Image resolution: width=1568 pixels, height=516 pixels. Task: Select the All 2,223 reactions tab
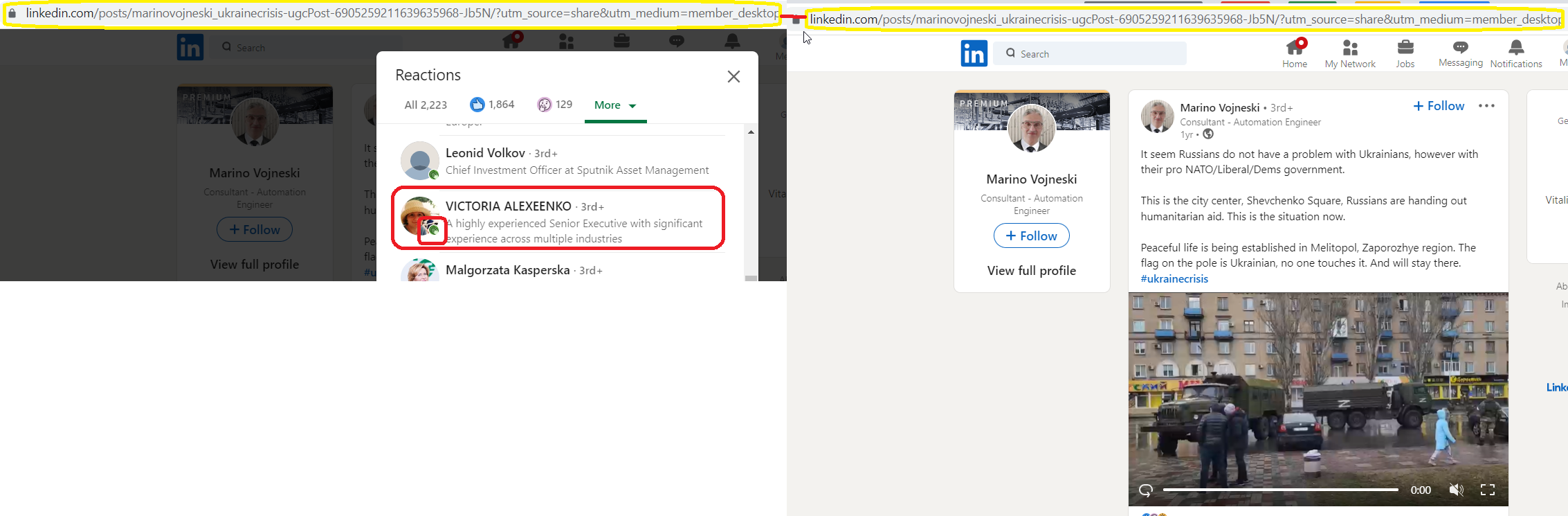point(426,105)
